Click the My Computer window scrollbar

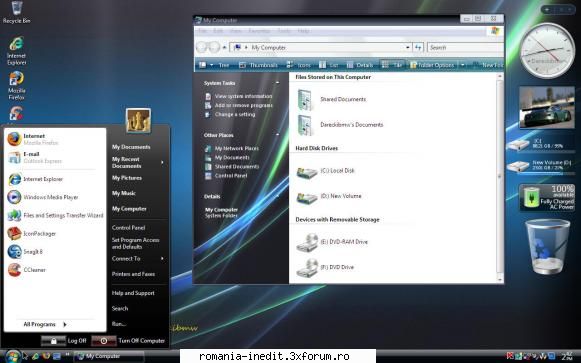499,178
